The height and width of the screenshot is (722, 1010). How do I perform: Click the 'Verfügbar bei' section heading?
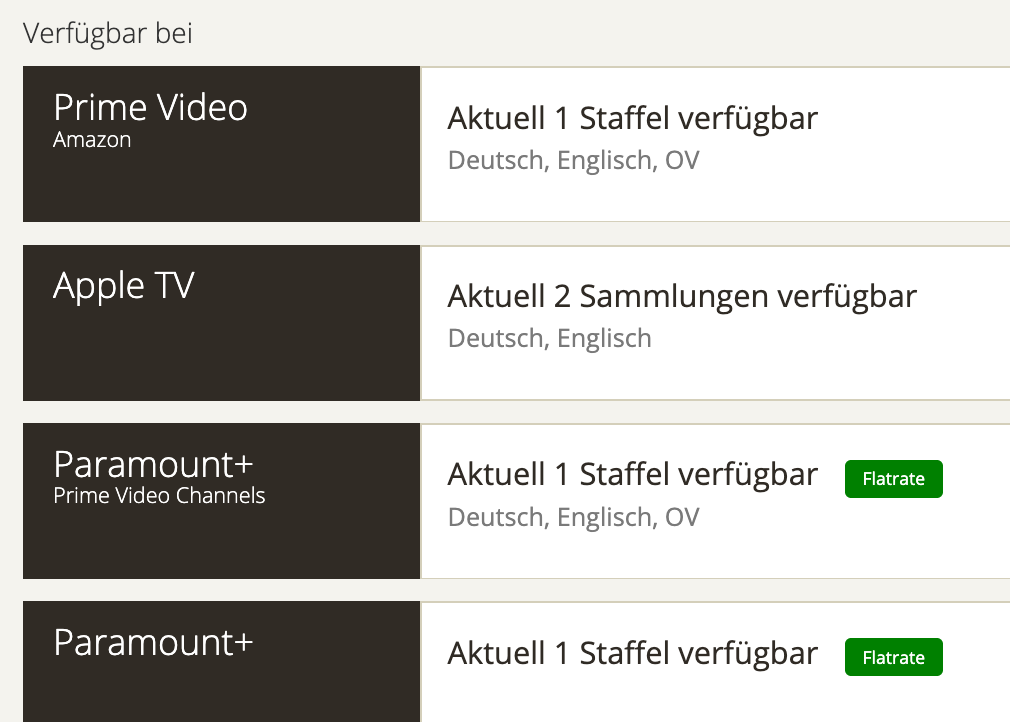tap(108, 33)
